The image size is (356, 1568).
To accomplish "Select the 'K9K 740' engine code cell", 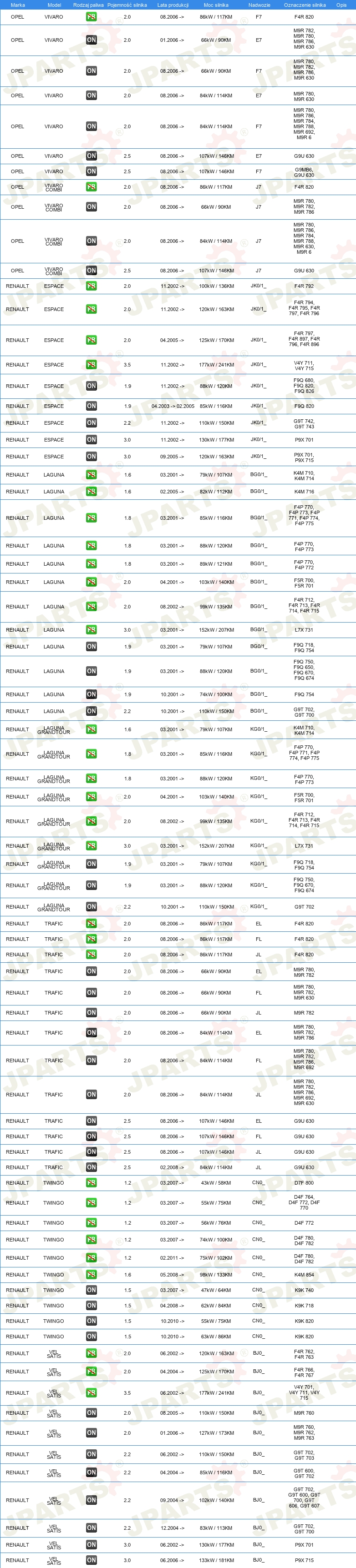I will 304,1291.
